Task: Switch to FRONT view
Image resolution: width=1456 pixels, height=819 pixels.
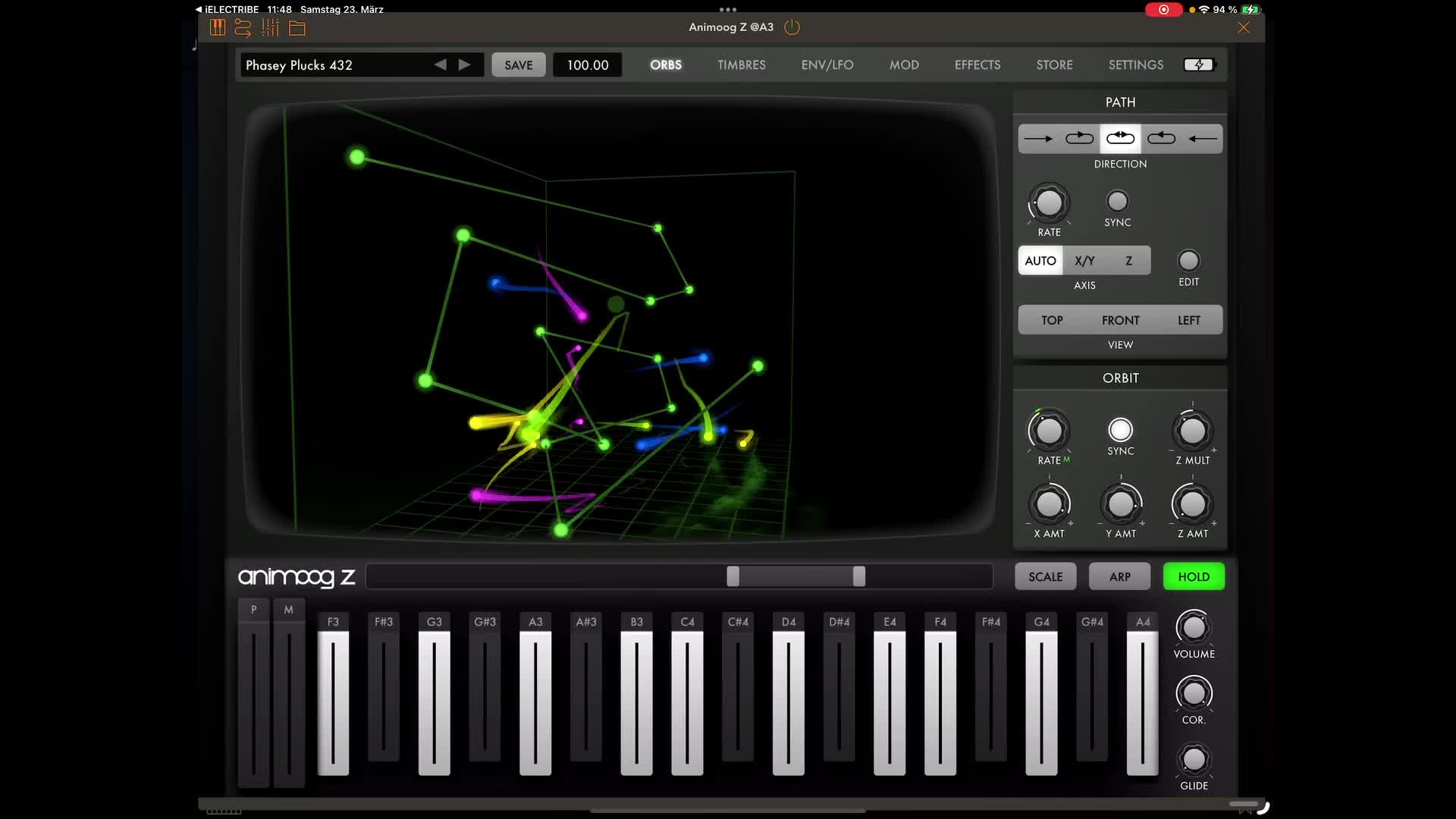Action: 1120,320
